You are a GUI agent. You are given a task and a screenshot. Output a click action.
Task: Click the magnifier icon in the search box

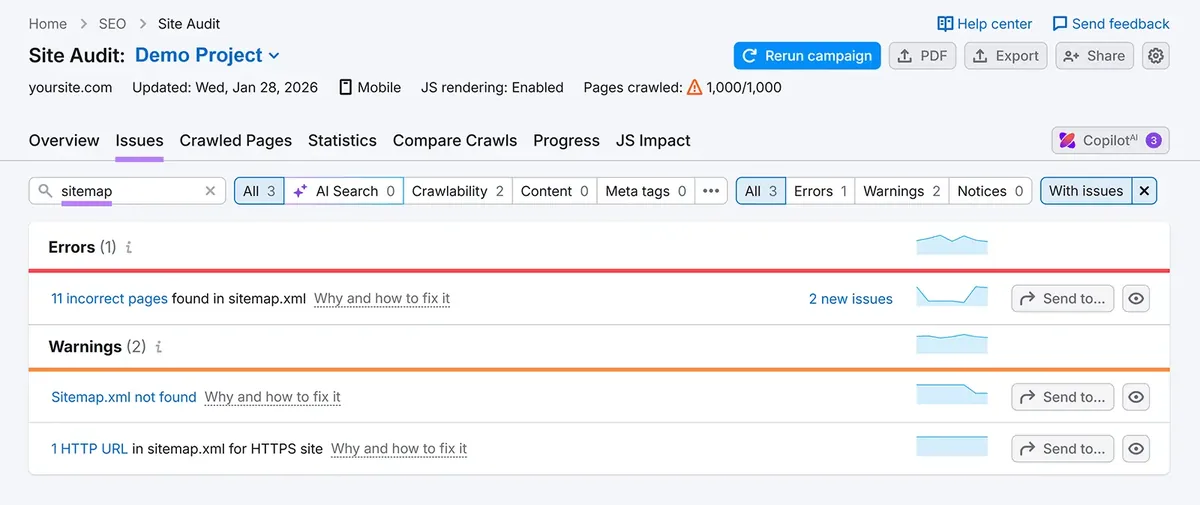[x=45, y=191]
